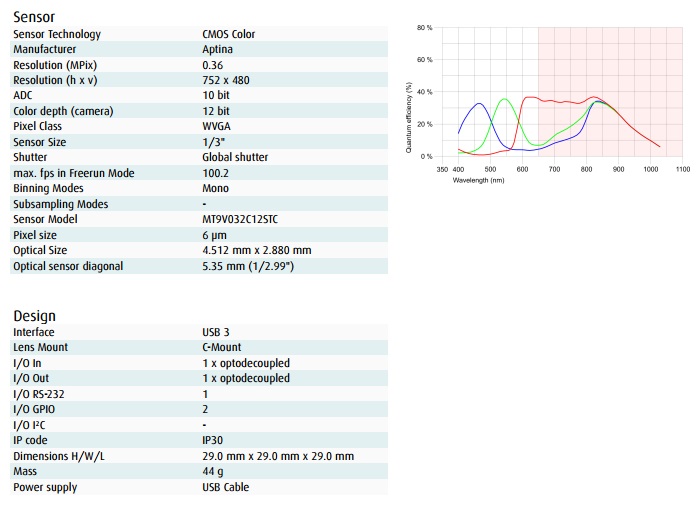This screenshot has height=514, width=699.
Task: Select the 'Optical sensor diagonal' label
Action: point(68,266)
